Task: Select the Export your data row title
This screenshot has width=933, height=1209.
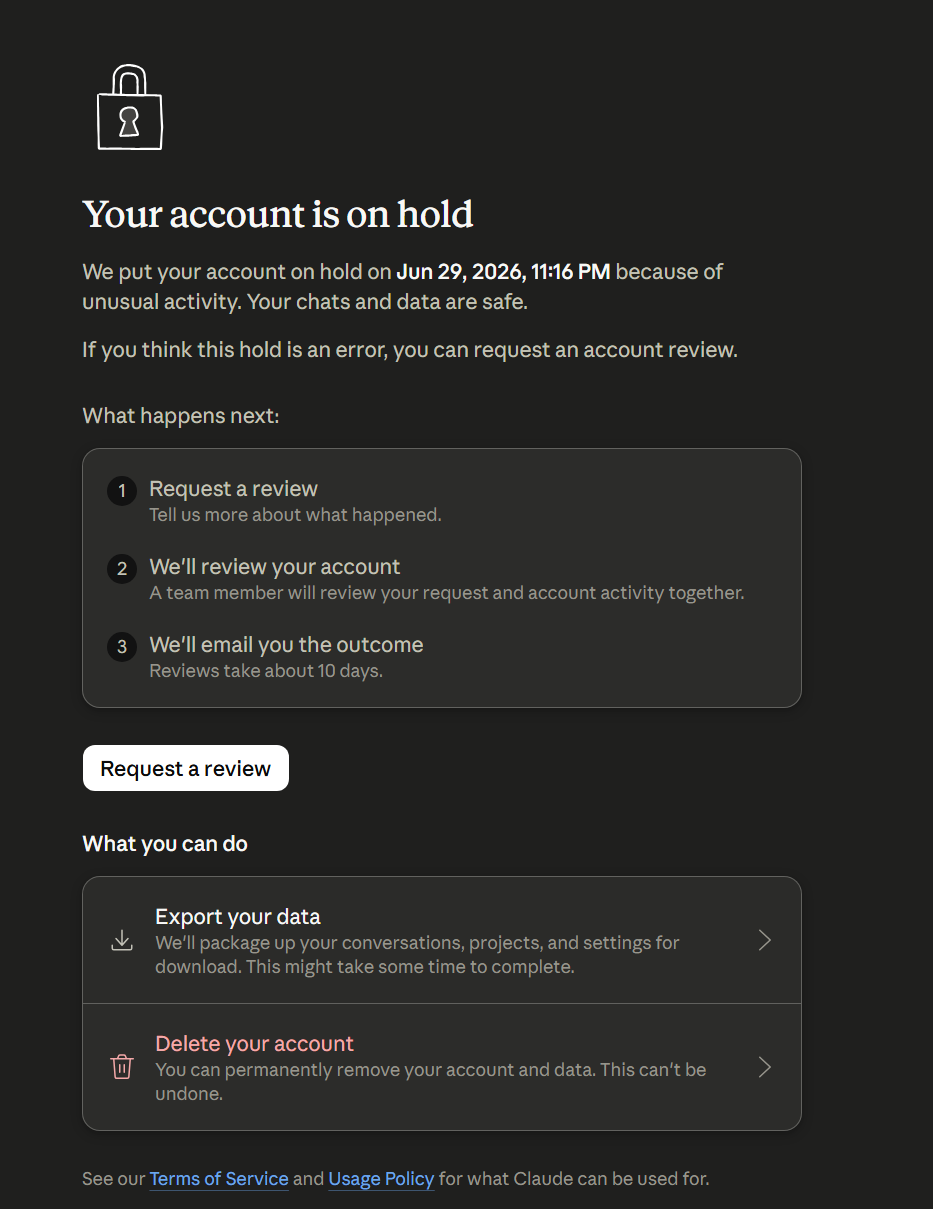Action: pos(238,916)
